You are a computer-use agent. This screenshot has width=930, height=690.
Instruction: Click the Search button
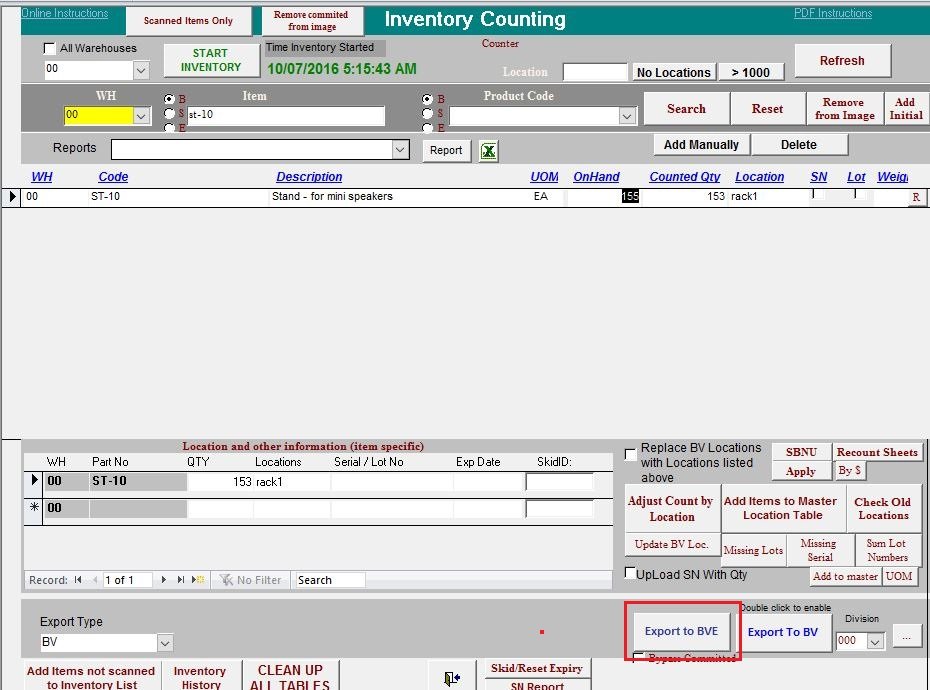686,109
